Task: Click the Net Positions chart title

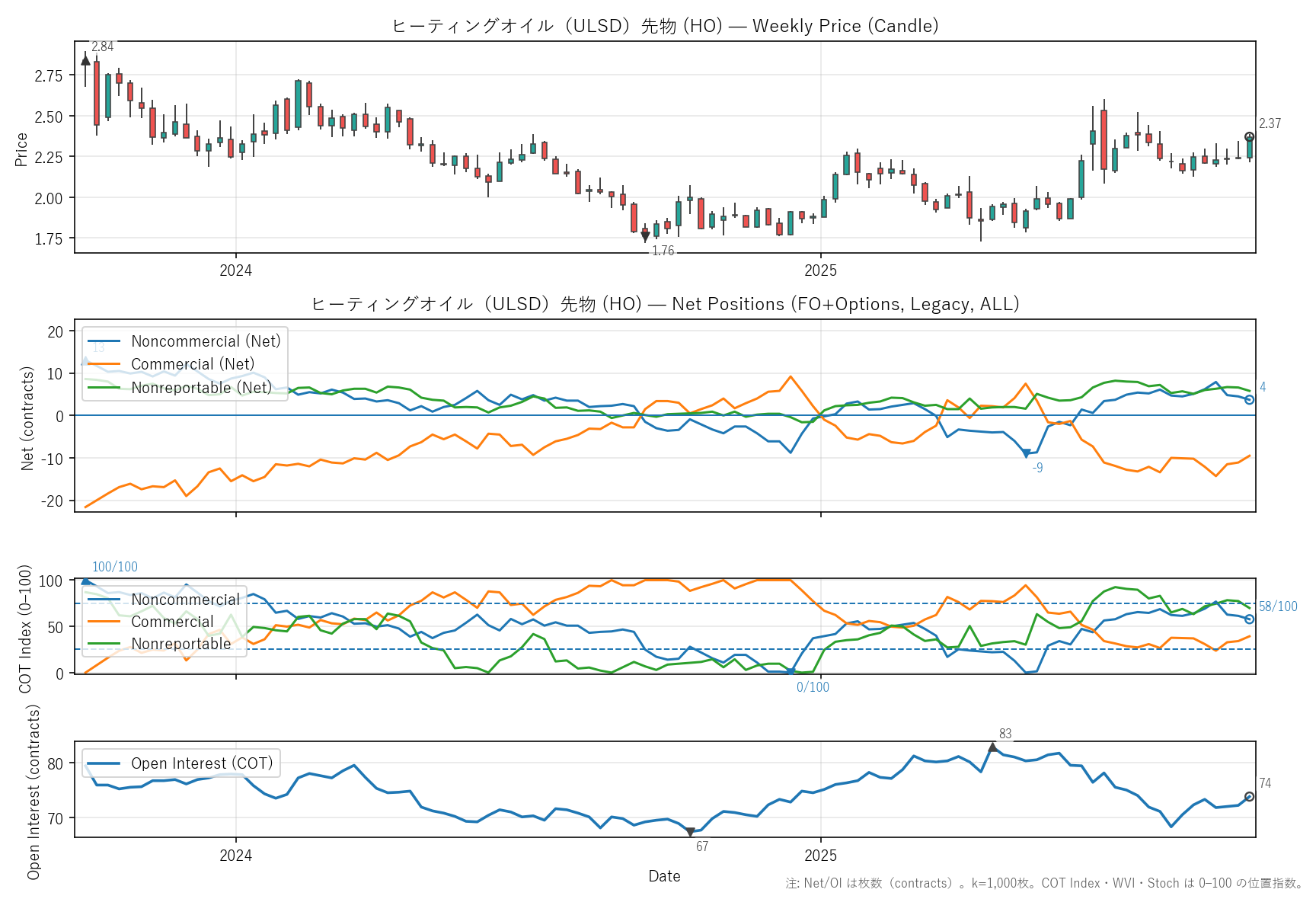Action: coord(664,304)
